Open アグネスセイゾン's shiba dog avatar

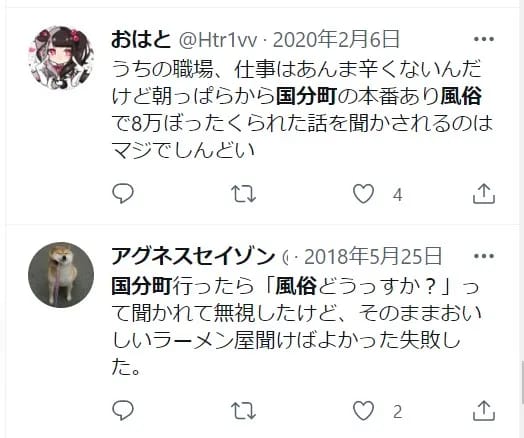pyautogui.click(x=61, y=275)
